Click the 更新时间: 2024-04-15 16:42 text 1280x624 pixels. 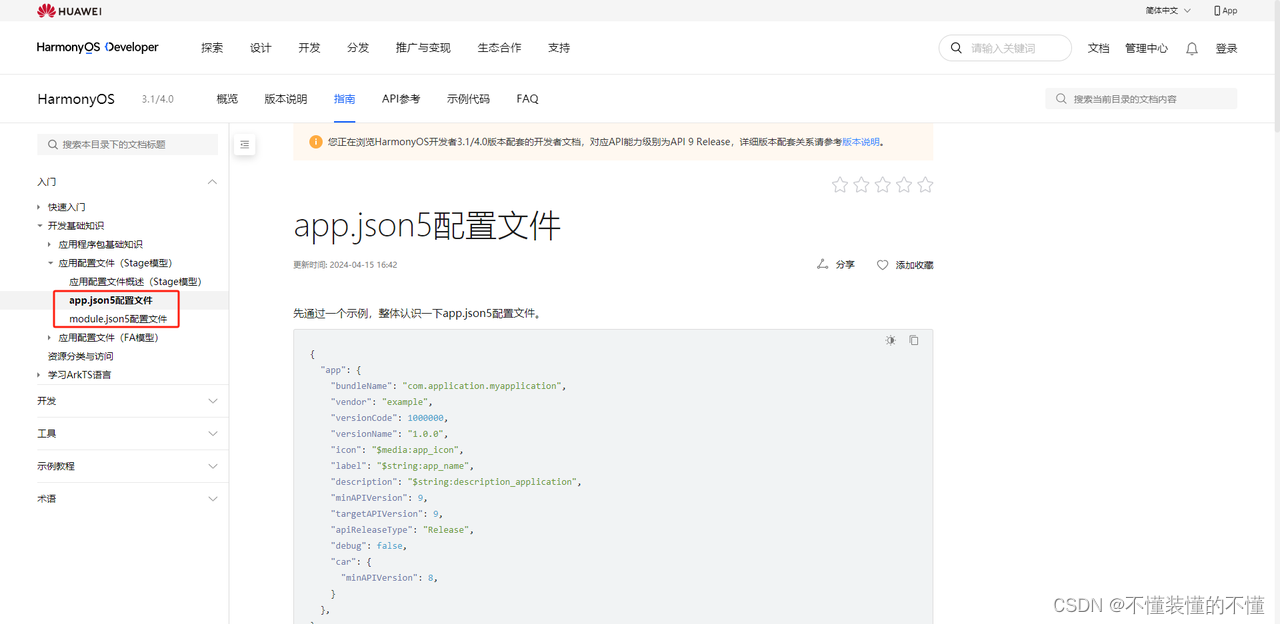(x=345, y=265)
